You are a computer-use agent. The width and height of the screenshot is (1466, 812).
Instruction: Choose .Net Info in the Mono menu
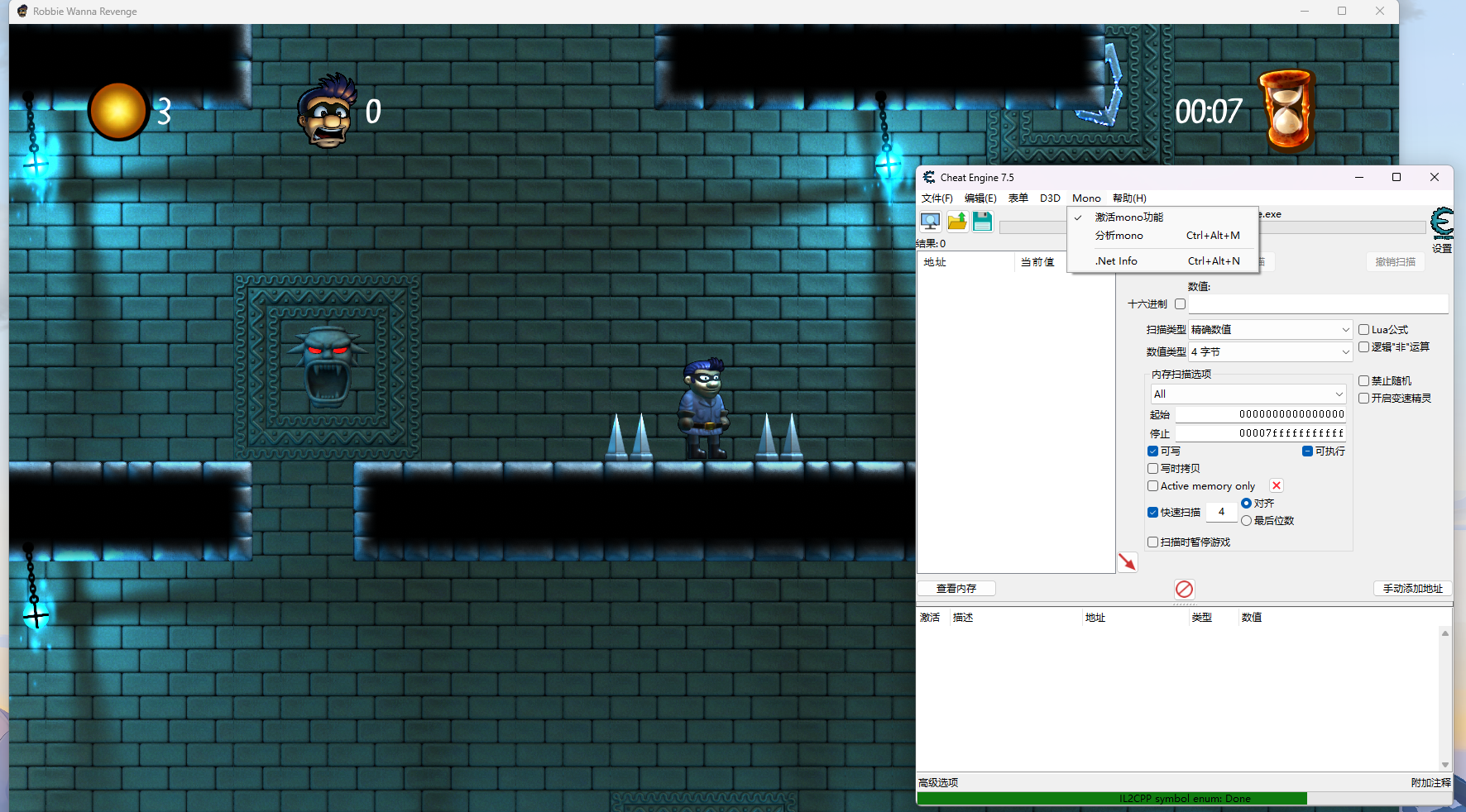(x=1116, y=261)
